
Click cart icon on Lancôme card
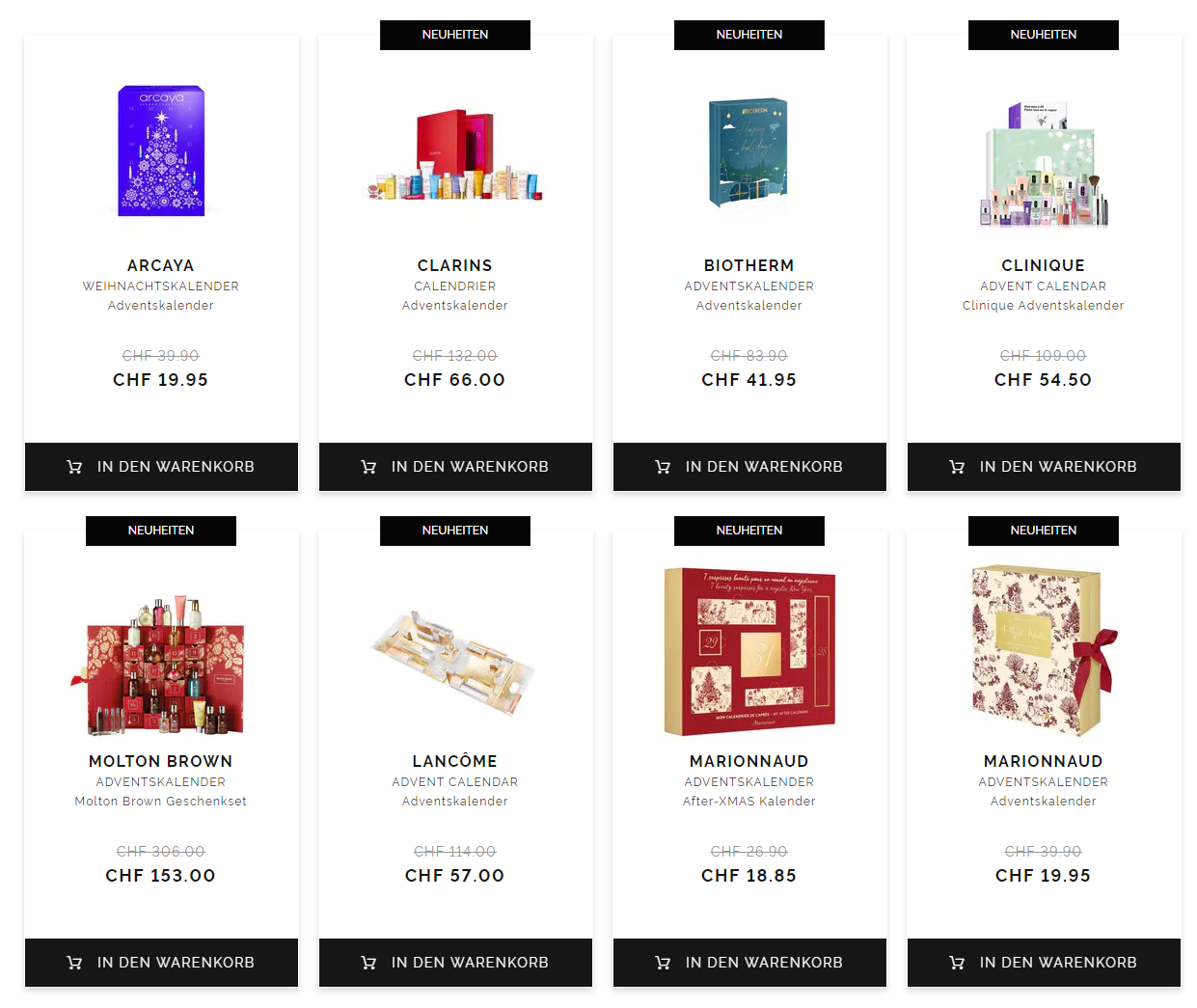[368, 963]
